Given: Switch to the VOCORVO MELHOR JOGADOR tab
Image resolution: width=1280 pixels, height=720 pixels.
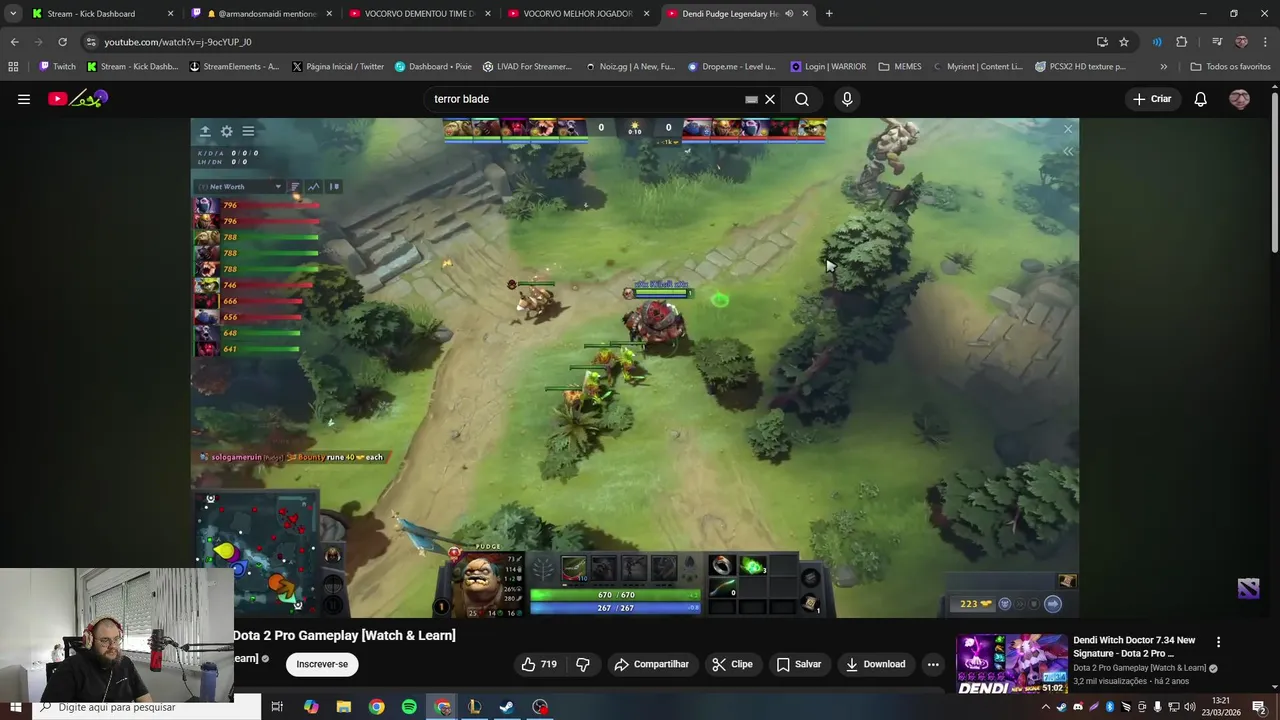Looking at the screenshot, I should 578,14.
